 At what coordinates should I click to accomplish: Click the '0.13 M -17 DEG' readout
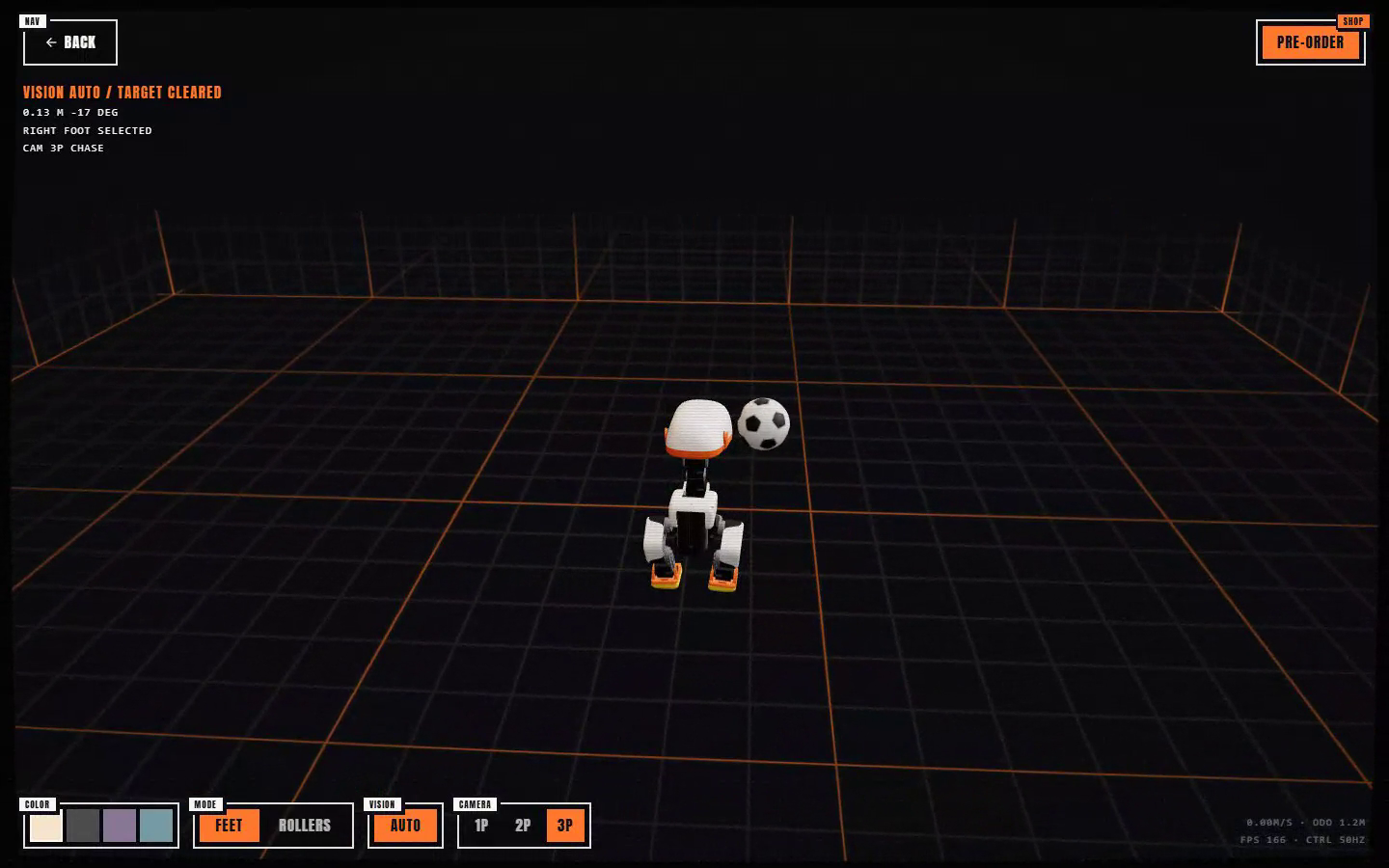pyautogui.click(x=70, y=112)
